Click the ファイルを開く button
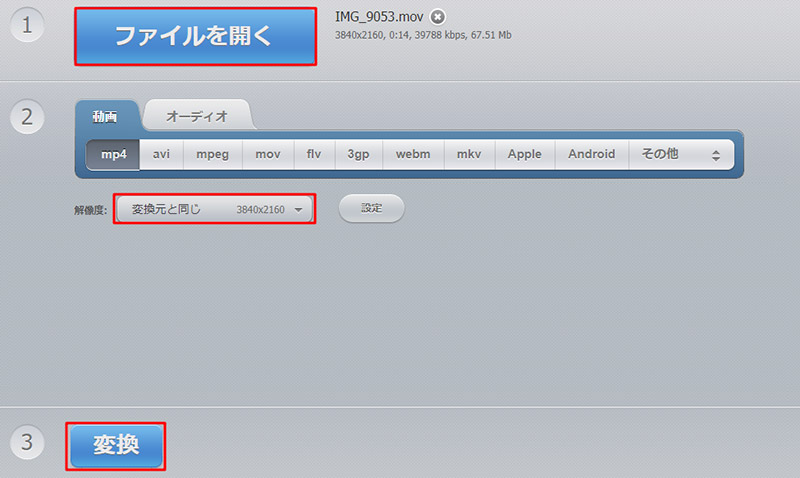The image size is (800, 478). point(195,37)
